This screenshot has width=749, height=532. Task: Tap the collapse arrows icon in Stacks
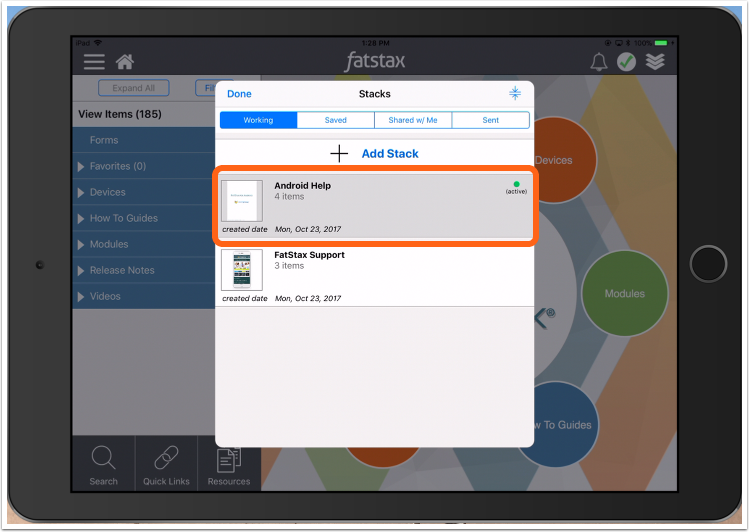(515, 93)
